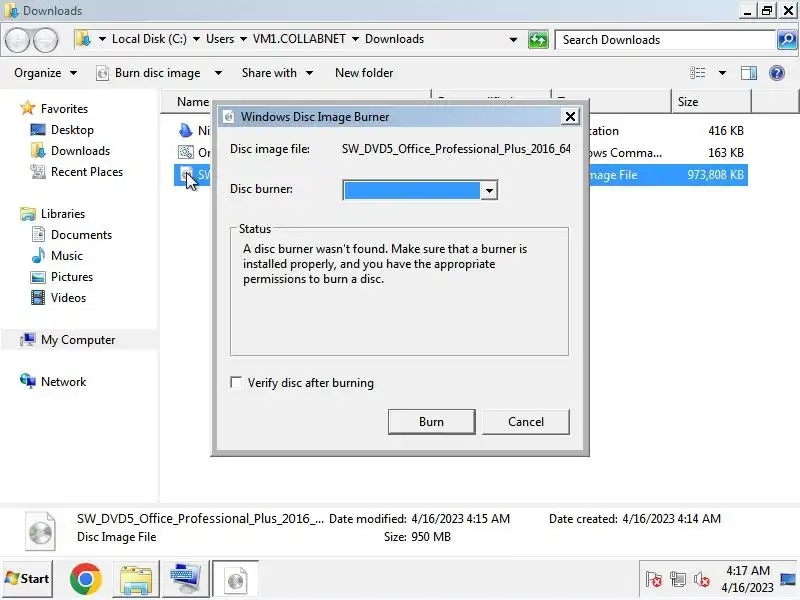
Task: Click the Videos filmstrip library icon
Action: point(38,297)
